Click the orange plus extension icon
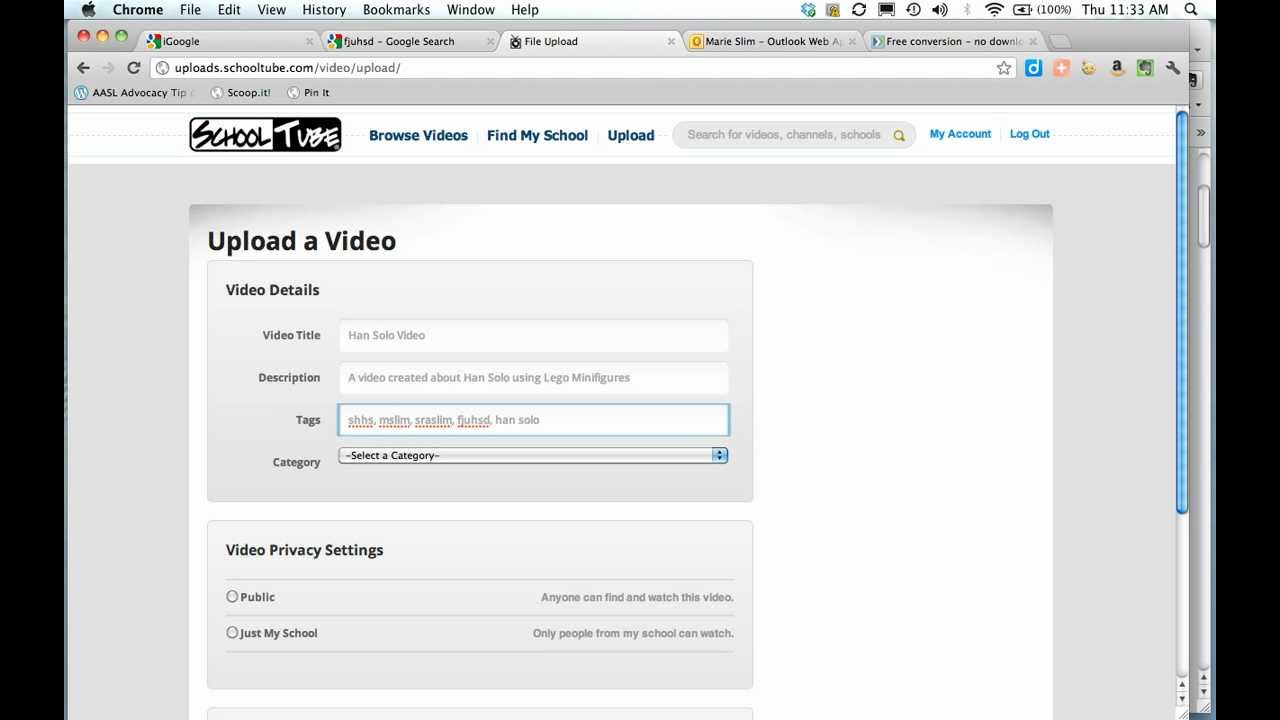Image resolution: width=1280 pixels, height=720 pixels. 1061,68
